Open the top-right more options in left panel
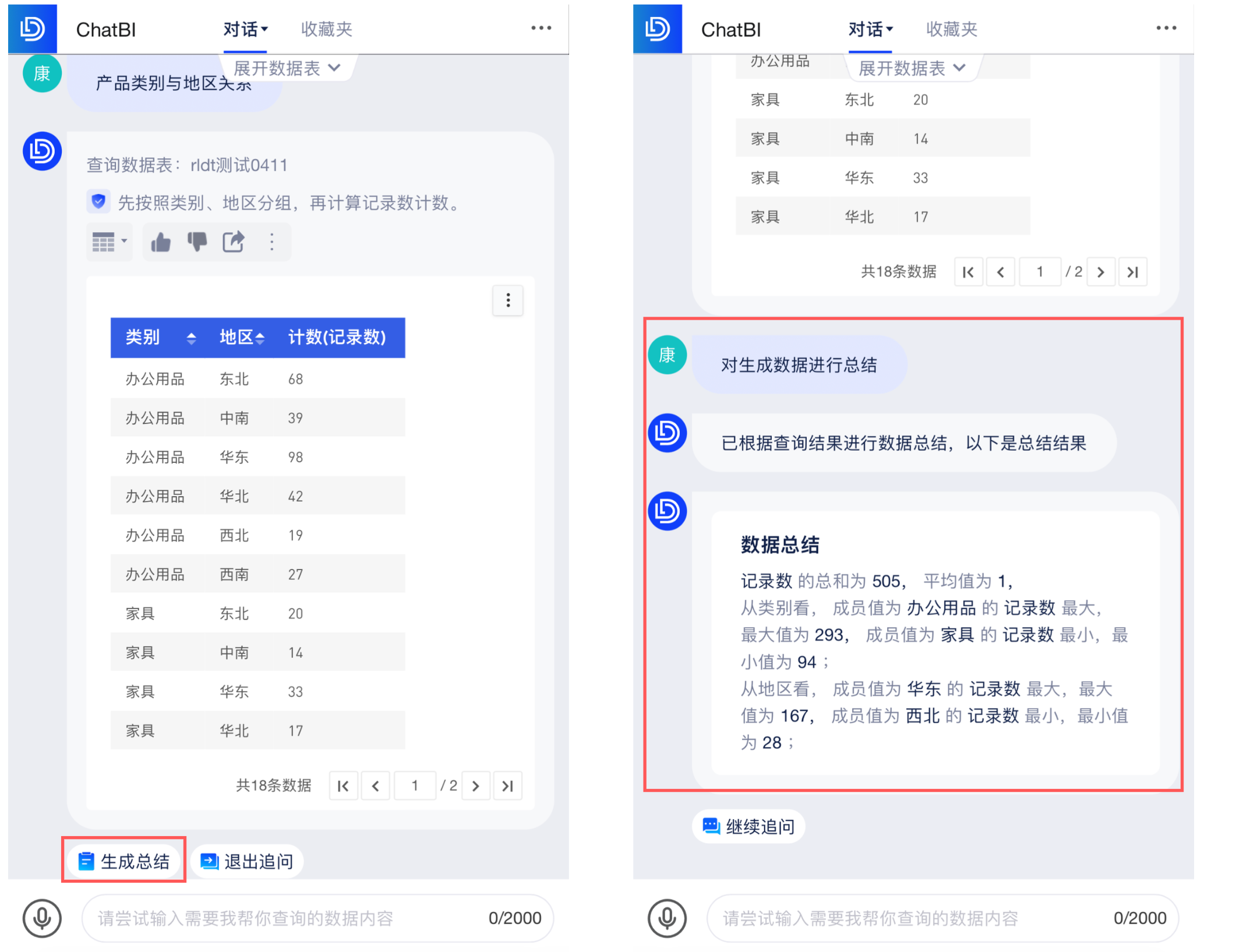 tap(541, 28)
